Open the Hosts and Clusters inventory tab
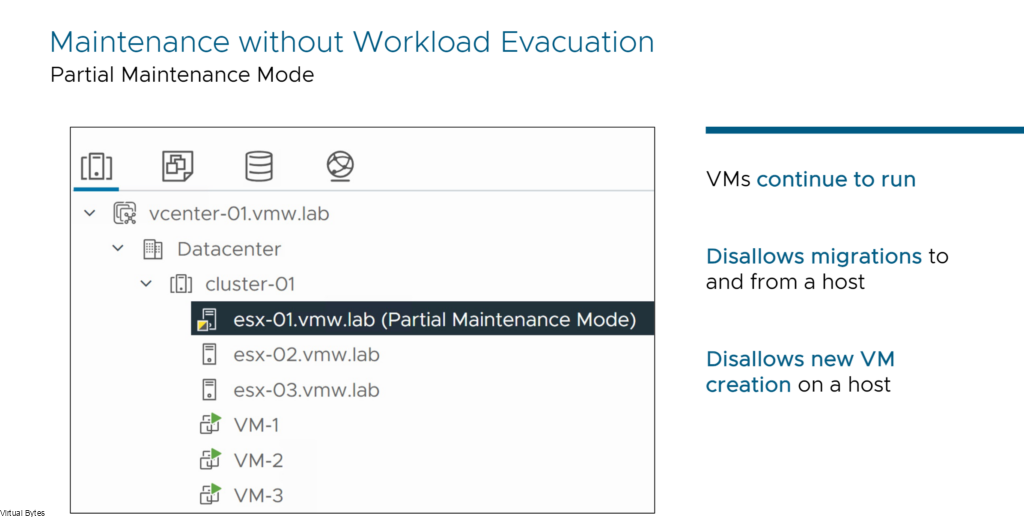This screenshot has width=1024, height=517. (97, 166)
